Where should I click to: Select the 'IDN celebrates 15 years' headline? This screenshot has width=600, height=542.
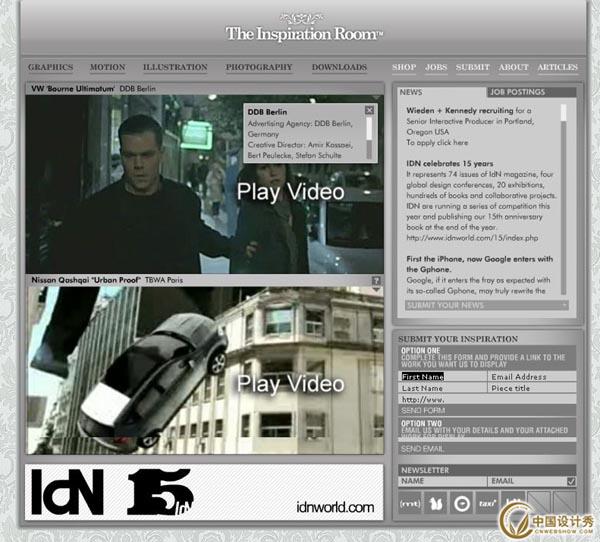tap(450, 163)
